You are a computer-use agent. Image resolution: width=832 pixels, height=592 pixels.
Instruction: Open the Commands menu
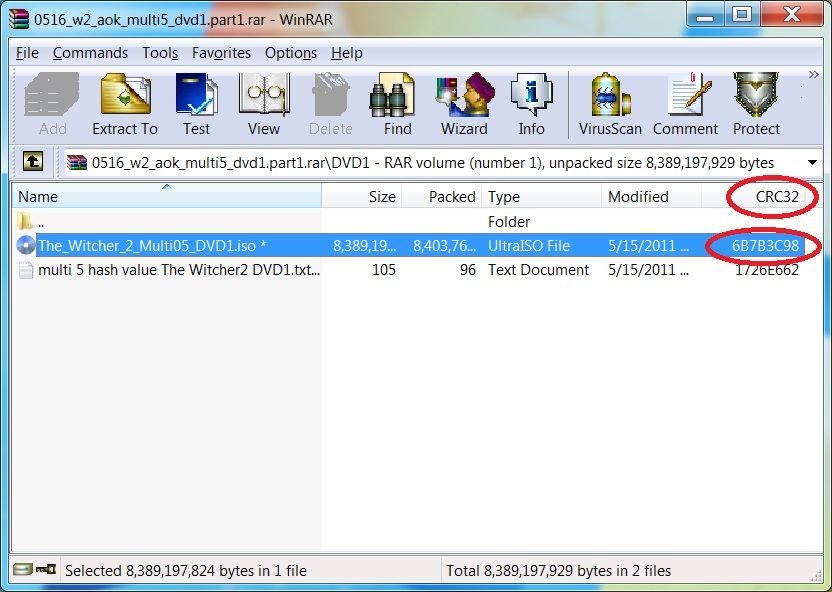click(x=90, y=53)
